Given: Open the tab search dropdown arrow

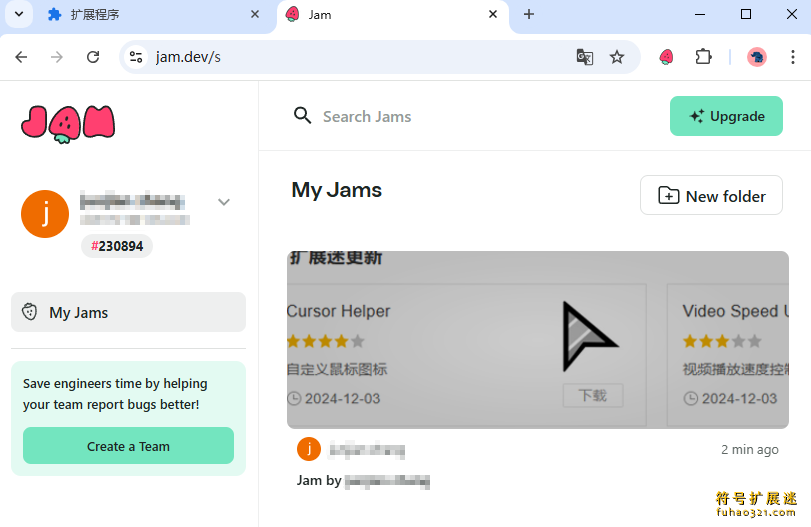Looking at the screenshot, I should point(19,14).
